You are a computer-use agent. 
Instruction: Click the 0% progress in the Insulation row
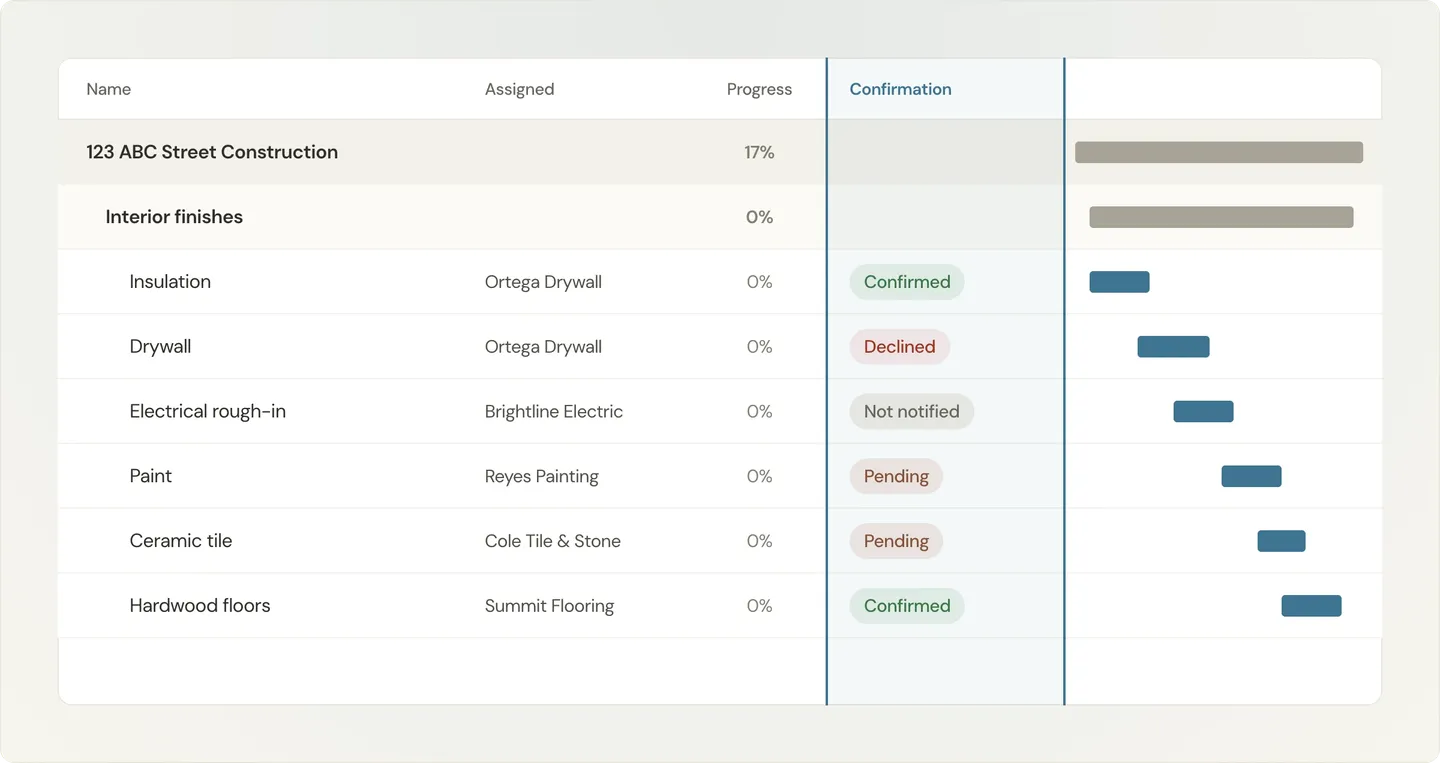759,282
